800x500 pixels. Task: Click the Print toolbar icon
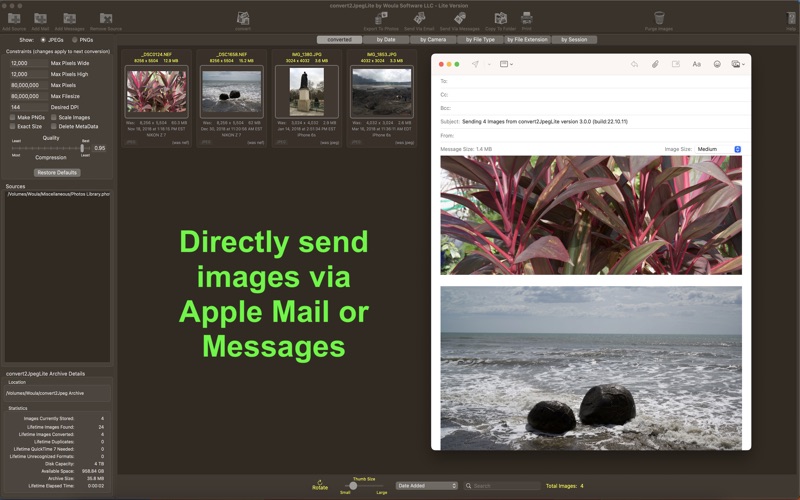coord(527,18)
